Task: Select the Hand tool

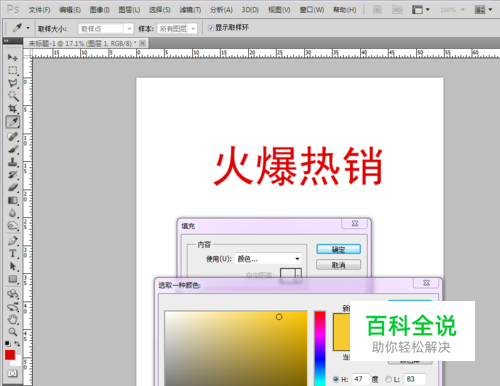Action: [x=13, y=319]
